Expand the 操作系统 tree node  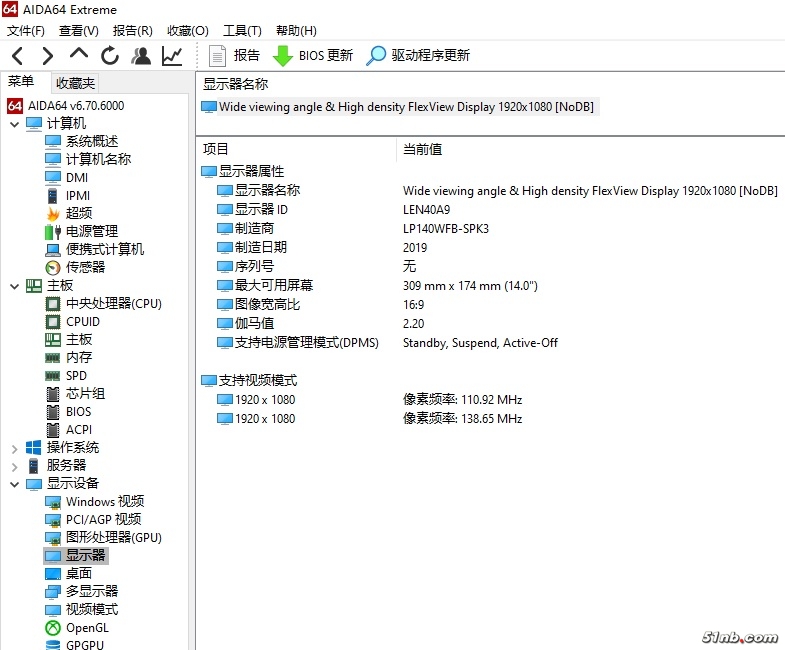pyautogui.click(x=14, y=448)
